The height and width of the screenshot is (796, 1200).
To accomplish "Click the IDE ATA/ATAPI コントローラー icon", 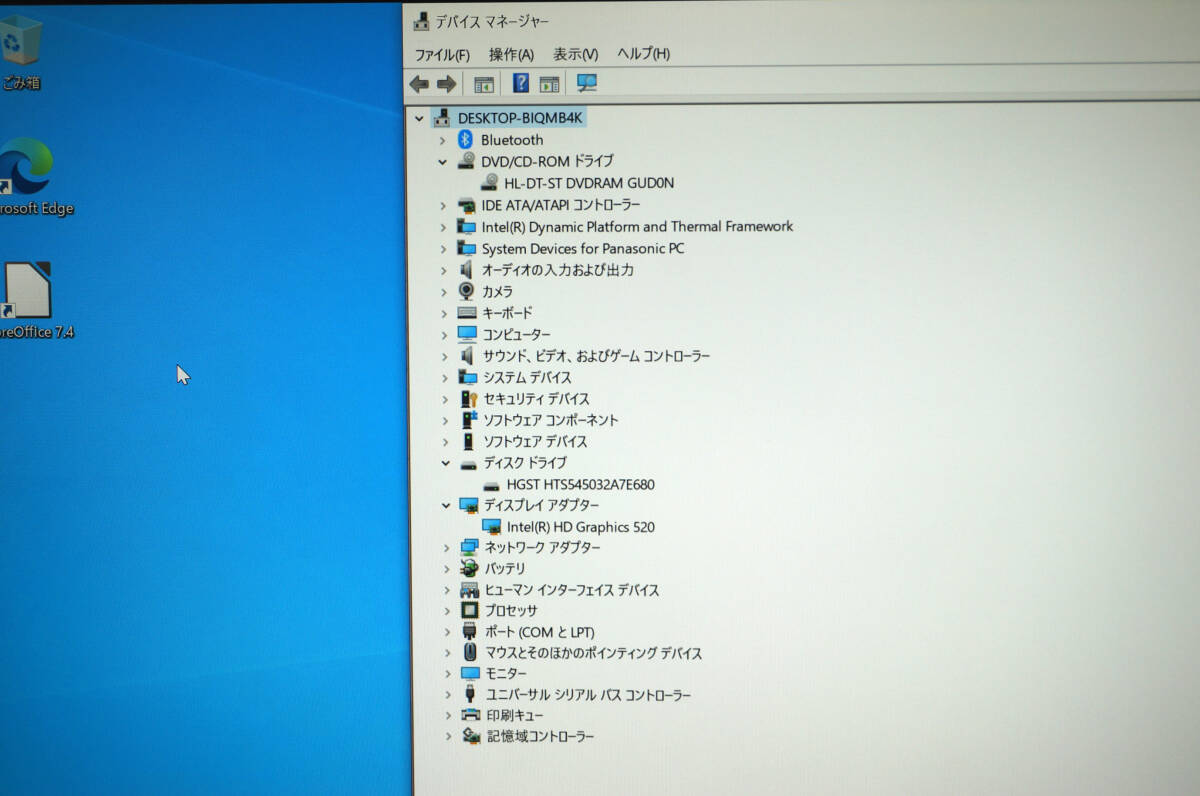I will pyautogui.click(x=467, y=205).
